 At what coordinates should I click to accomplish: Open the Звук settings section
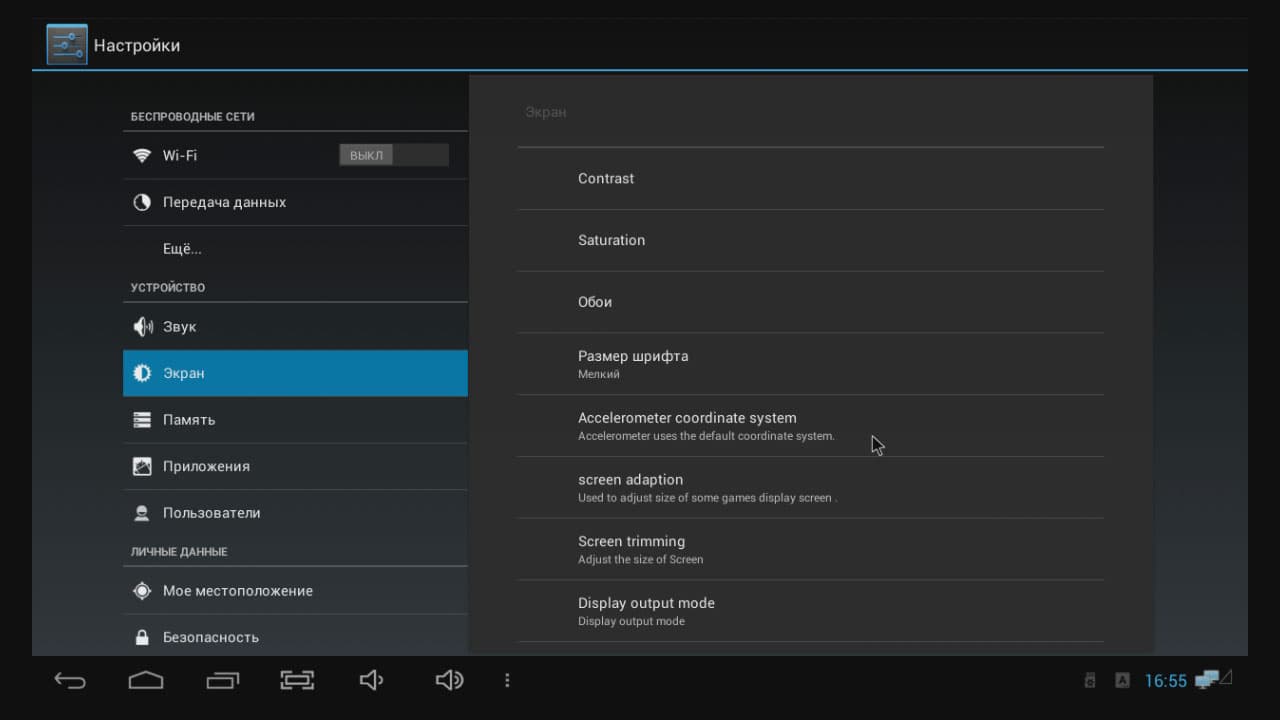[x=295, y=327]
